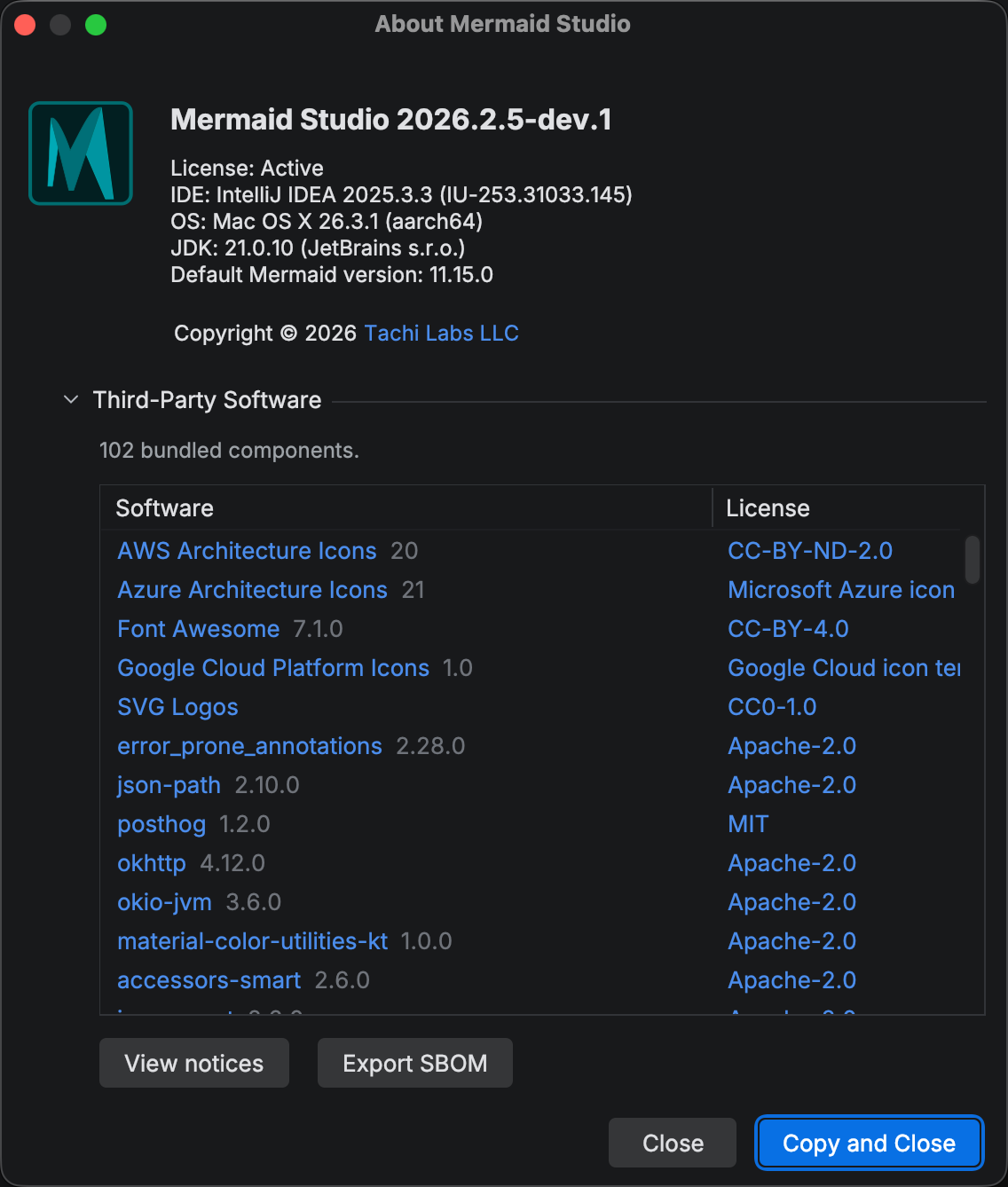Screen dimensions: 1008x1187
Task: Open the error_prone_annotations link
Action: tap(249, 746)
